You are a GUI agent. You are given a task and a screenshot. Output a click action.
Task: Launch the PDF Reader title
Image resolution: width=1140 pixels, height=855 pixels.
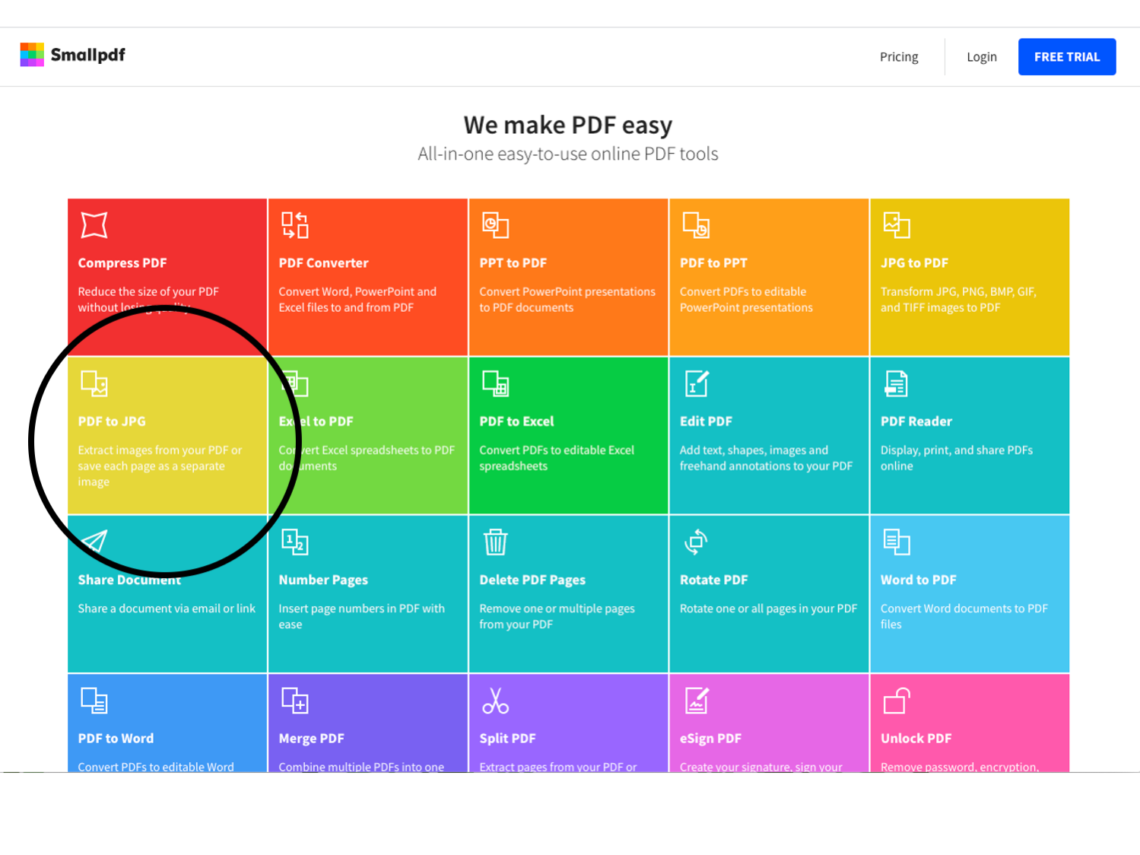pos(916,422)
